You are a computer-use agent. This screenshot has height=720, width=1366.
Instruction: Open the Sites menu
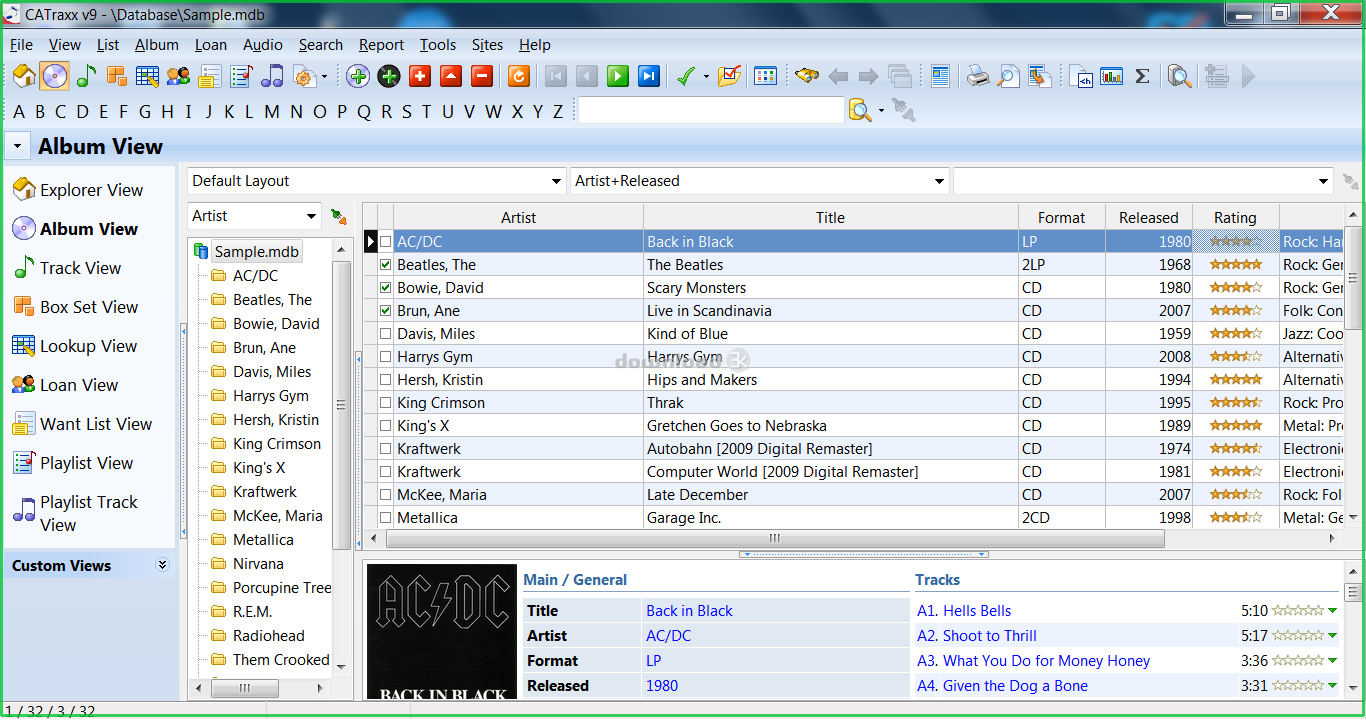pos(488,45)
